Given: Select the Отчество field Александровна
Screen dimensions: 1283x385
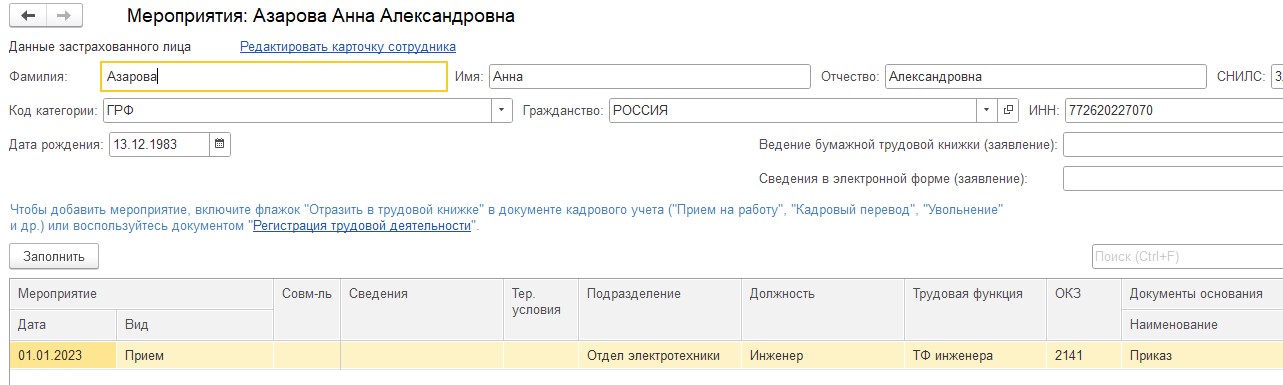Looking at the screenshot, I should (x=1046, y=76).
